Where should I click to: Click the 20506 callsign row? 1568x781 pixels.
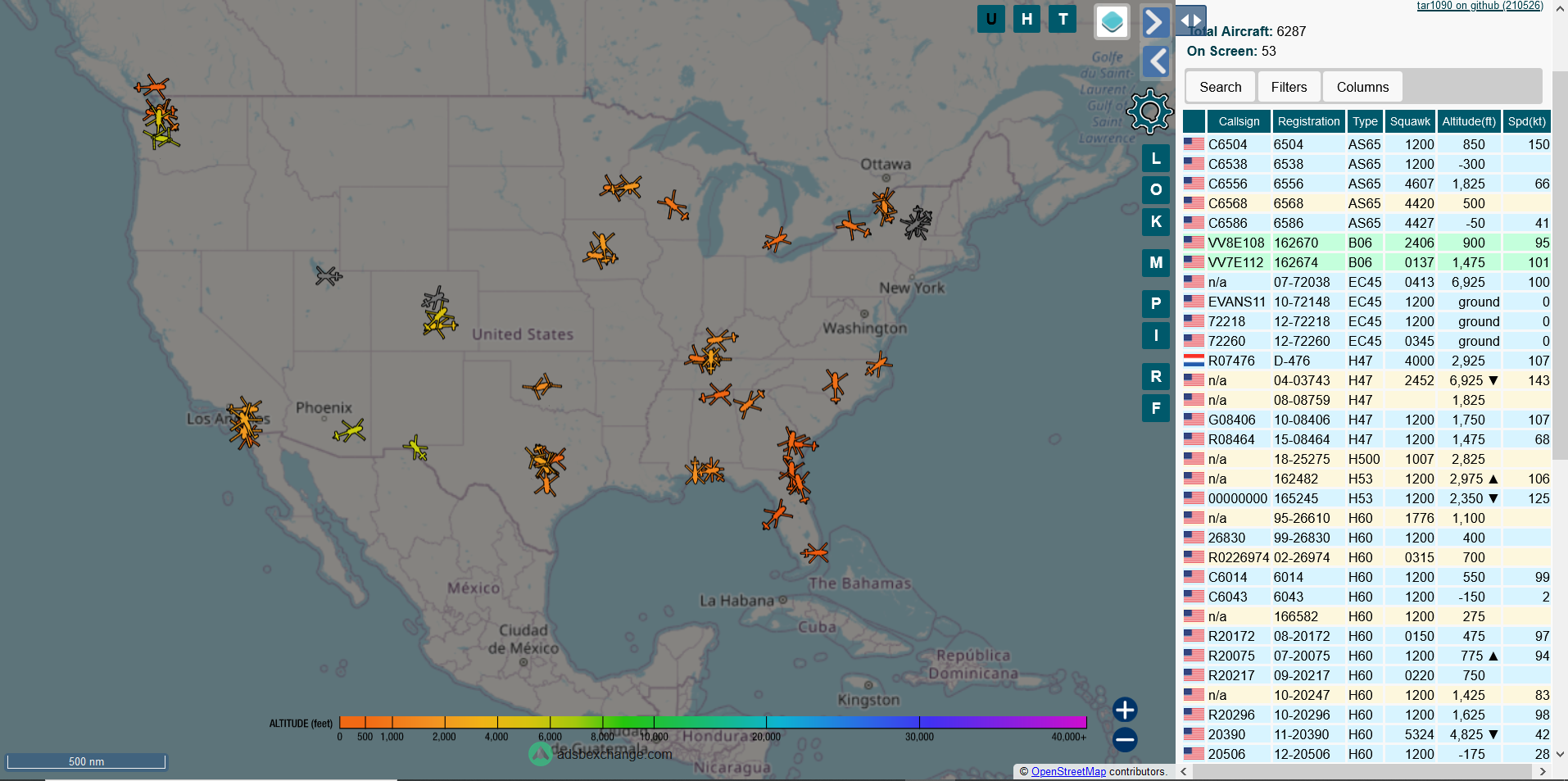pos(1366,754)
